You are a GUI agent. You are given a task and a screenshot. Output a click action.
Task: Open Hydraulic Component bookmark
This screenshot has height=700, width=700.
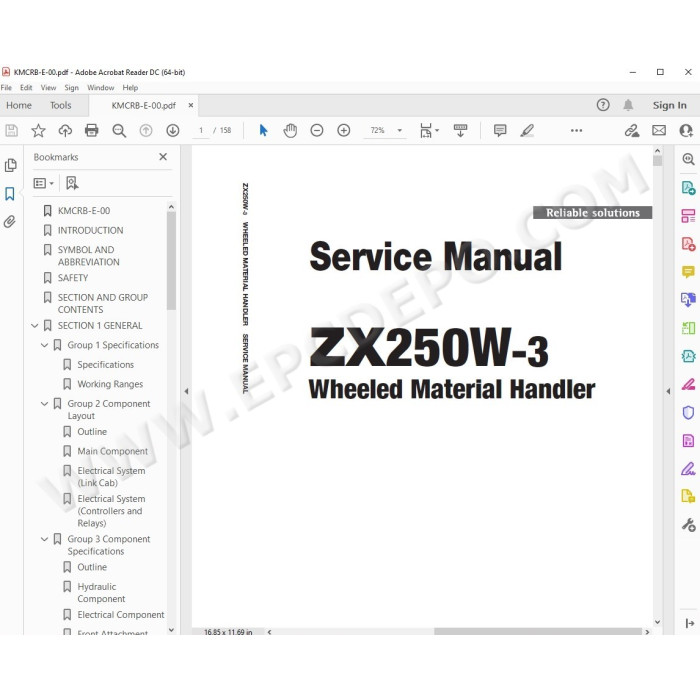[101, 593]
